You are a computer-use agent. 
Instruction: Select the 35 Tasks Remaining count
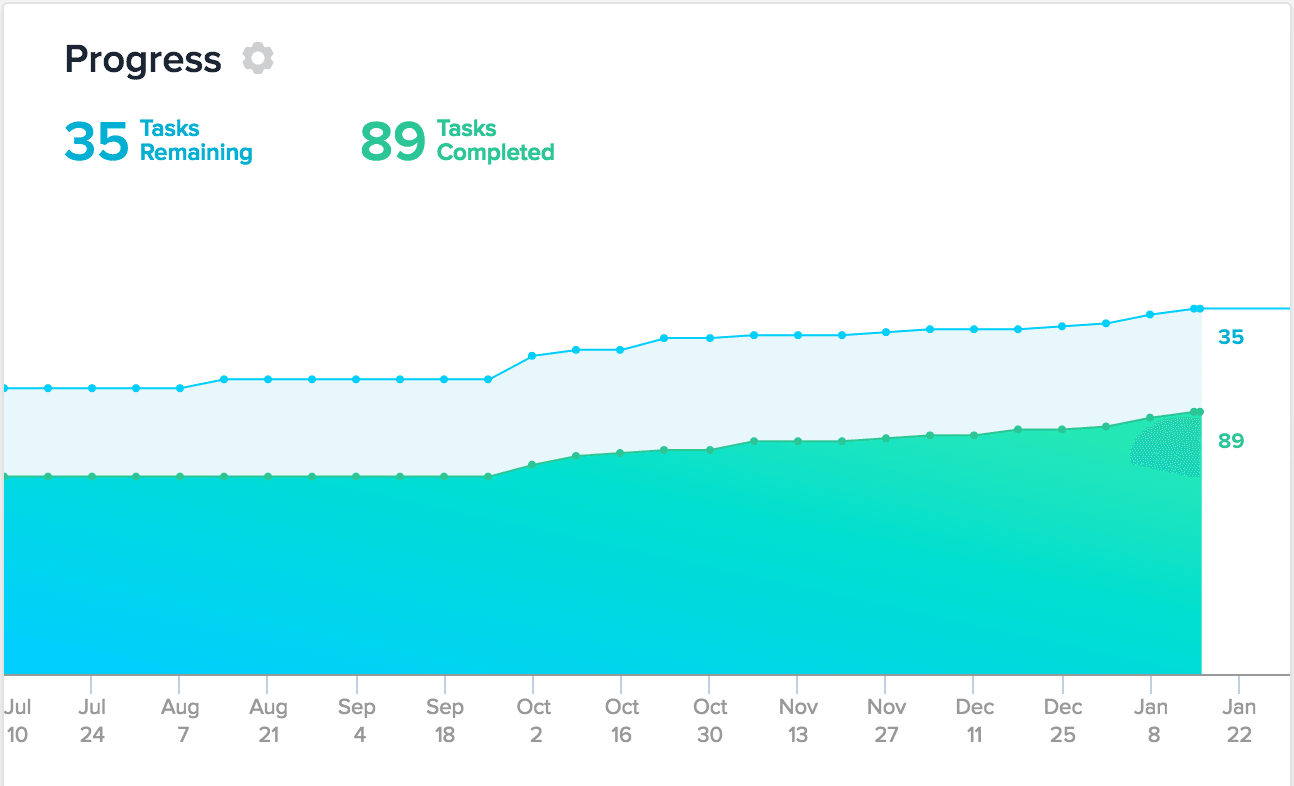(96, 141)
